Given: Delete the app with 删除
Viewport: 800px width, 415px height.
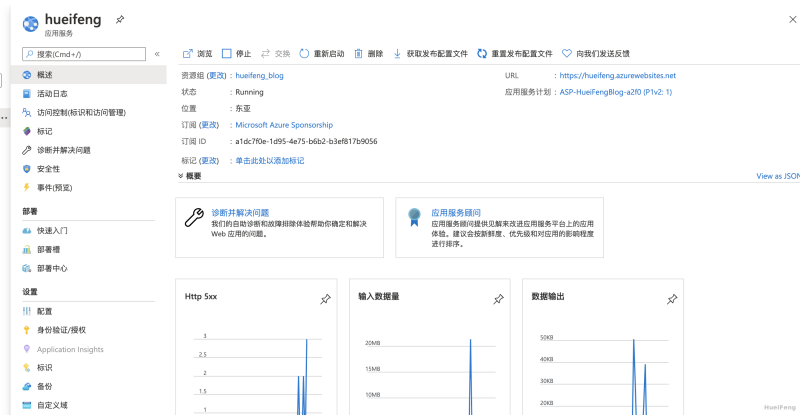Looking at the screenshot, I should [368, 54].
